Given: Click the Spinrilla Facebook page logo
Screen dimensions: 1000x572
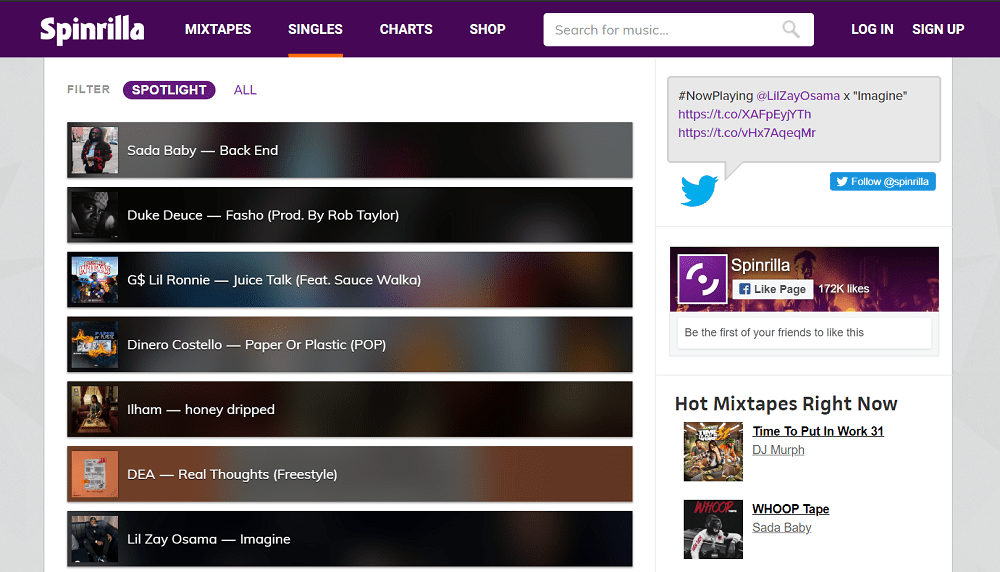Looking at the screenshot, I should (702, 279).
